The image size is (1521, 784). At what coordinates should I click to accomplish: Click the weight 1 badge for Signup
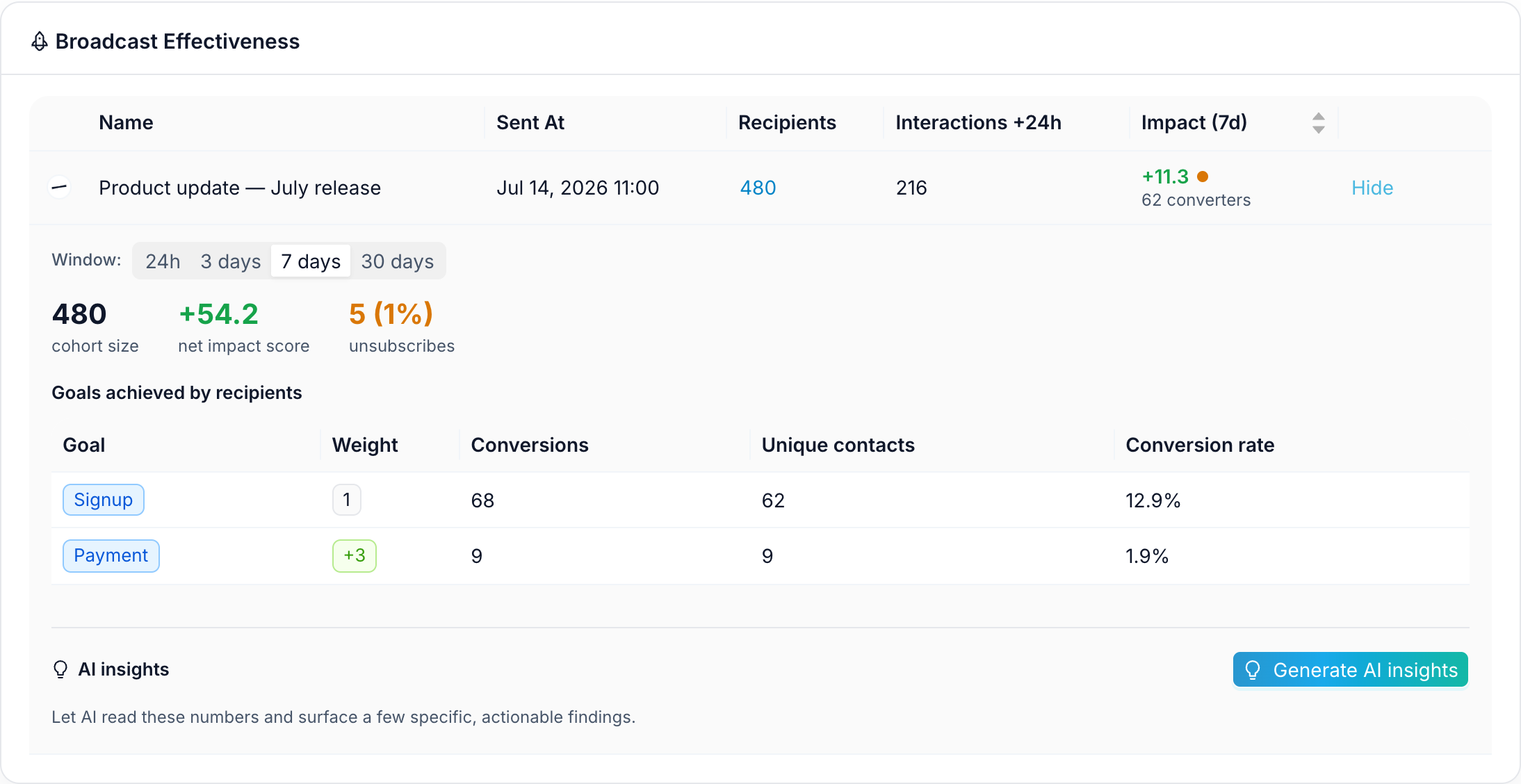[347, 500]
